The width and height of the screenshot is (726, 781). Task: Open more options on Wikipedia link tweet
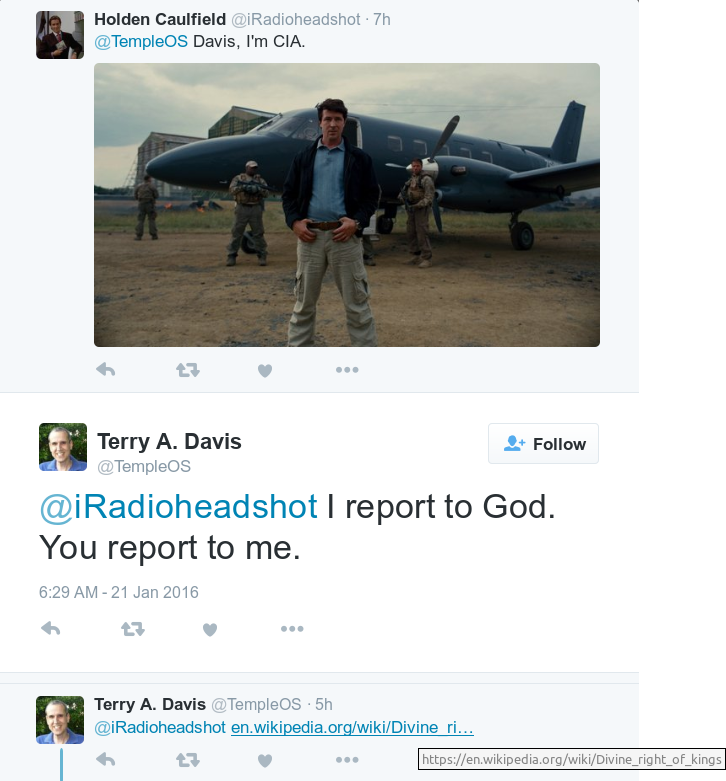(x=347, y=760)
